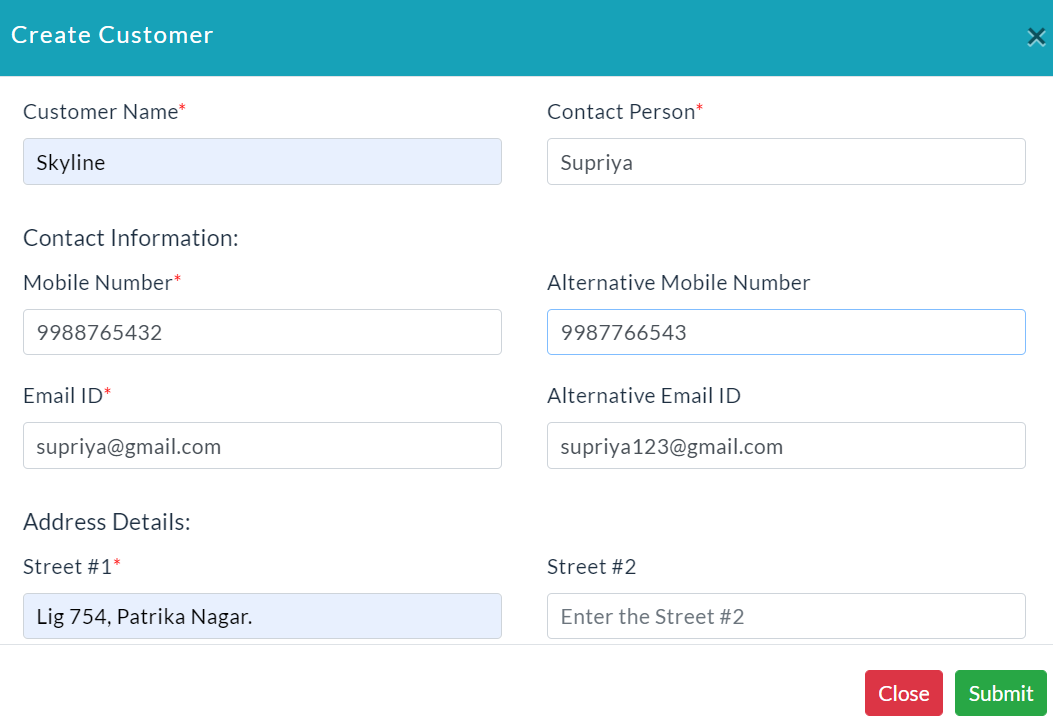Click the Contact Person label

click(625, 111)
